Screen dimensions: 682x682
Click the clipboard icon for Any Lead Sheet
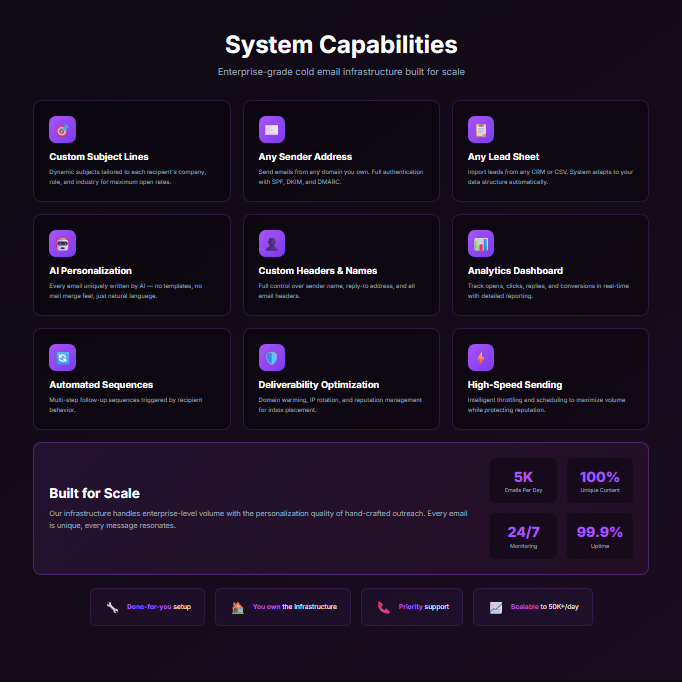pyautogui.click(x=481, y=129)
